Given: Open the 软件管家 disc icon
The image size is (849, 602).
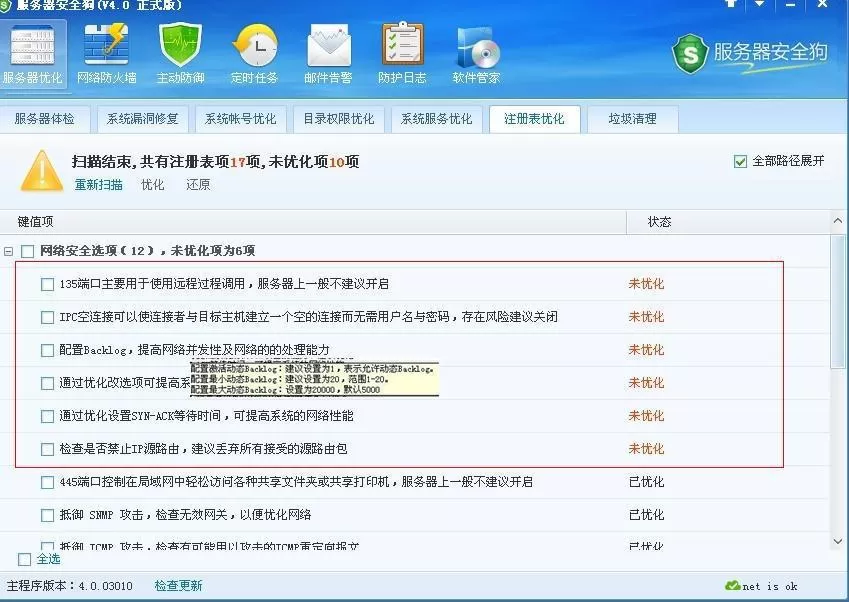Looking at the screenshot, I should click(x=476, y=54).
